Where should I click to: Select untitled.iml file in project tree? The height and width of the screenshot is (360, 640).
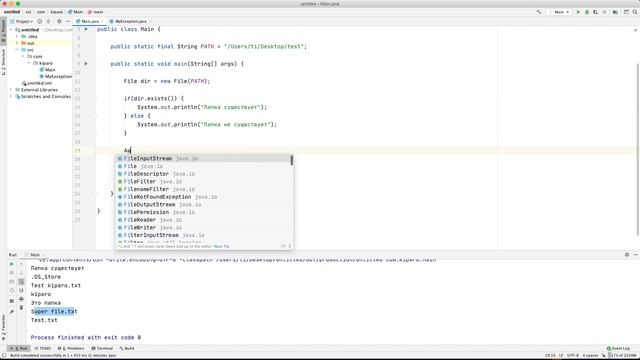(x=36, y=83)
